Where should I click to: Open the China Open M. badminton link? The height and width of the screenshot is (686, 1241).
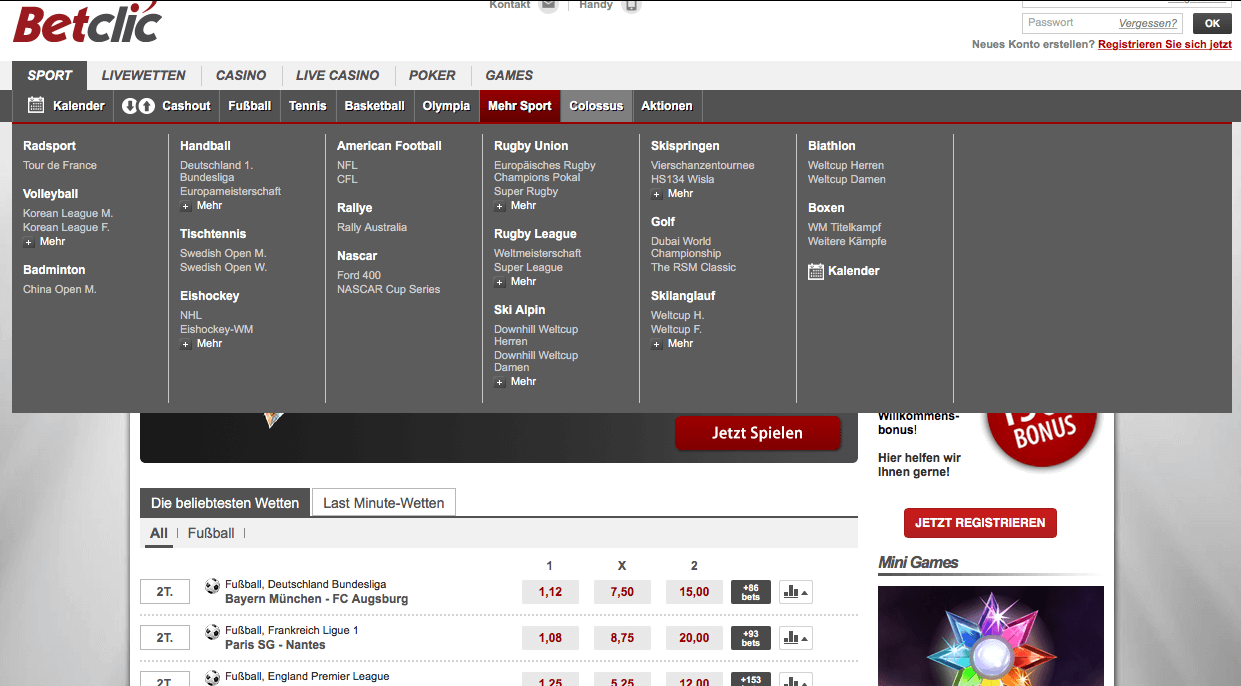pyautogui.click(x=60, y=290)
